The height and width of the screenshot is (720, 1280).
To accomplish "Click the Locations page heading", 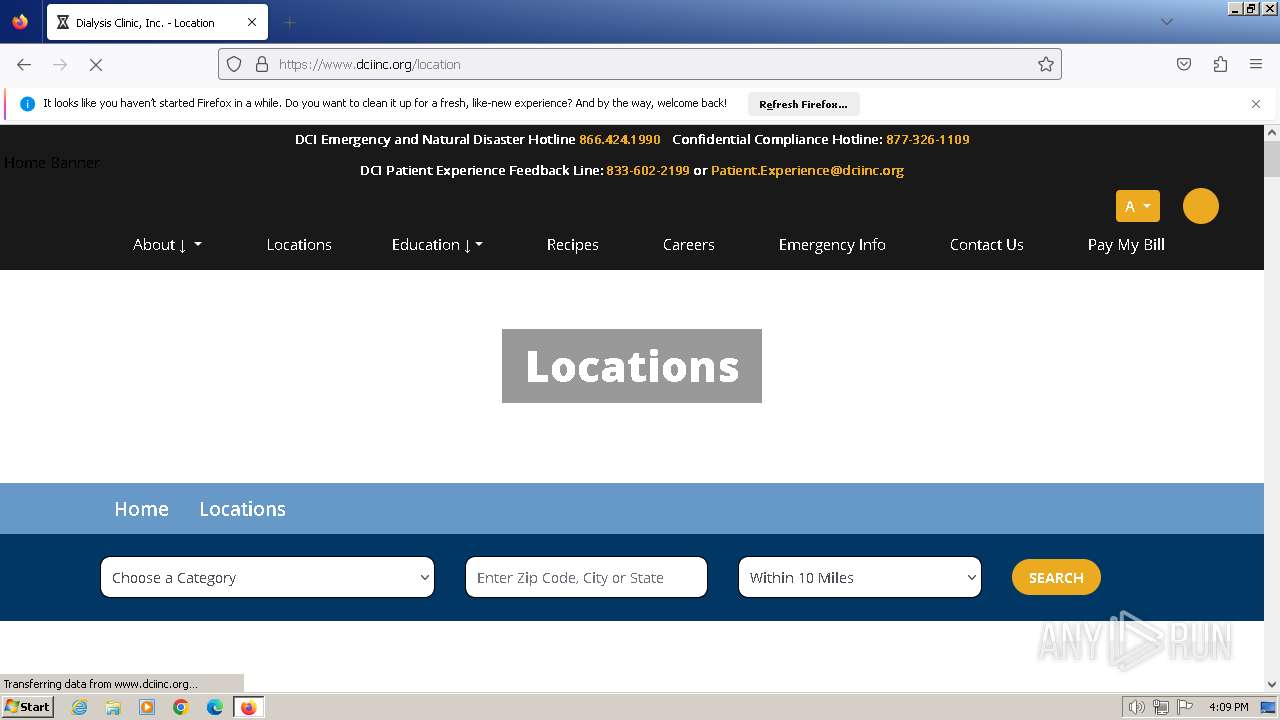I will (x=632, y=366).
